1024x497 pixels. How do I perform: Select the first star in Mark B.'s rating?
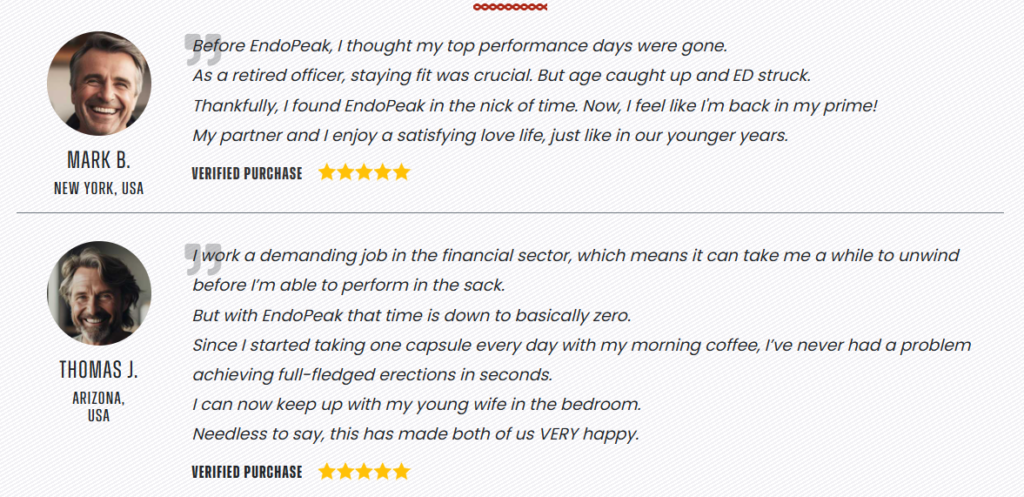(x=327, y=172)
